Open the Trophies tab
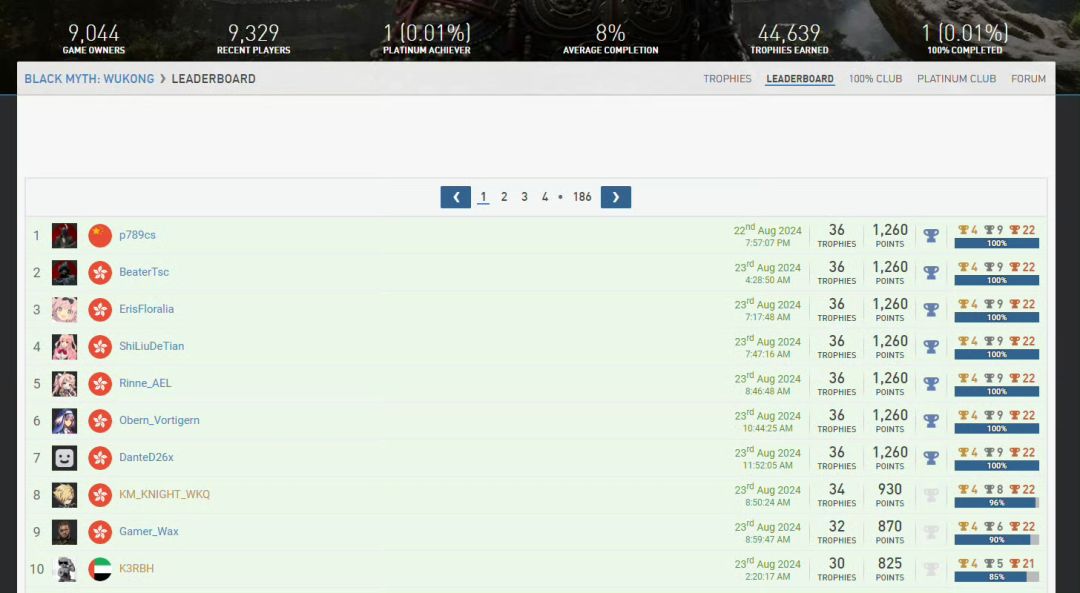 coord(727,79)
